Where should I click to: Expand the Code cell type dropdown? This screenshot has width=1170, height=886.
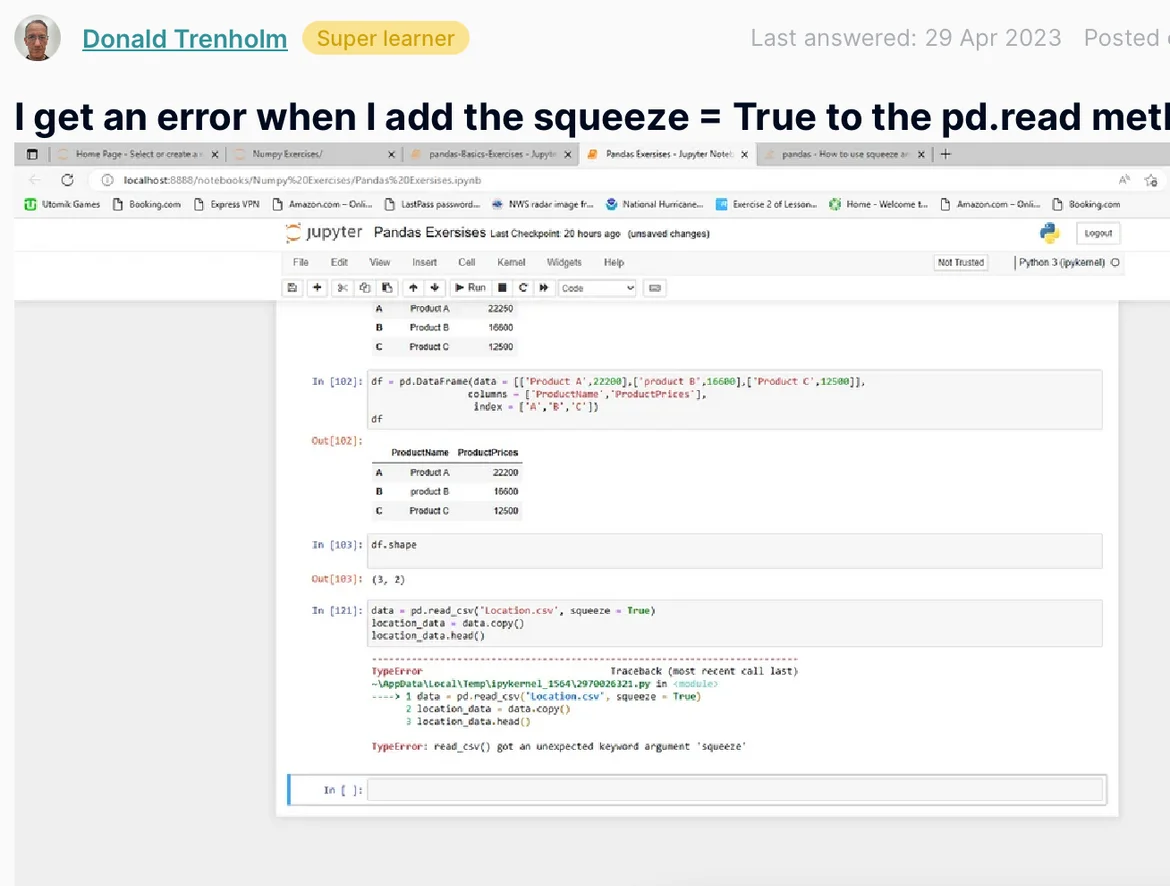point(598,288)
